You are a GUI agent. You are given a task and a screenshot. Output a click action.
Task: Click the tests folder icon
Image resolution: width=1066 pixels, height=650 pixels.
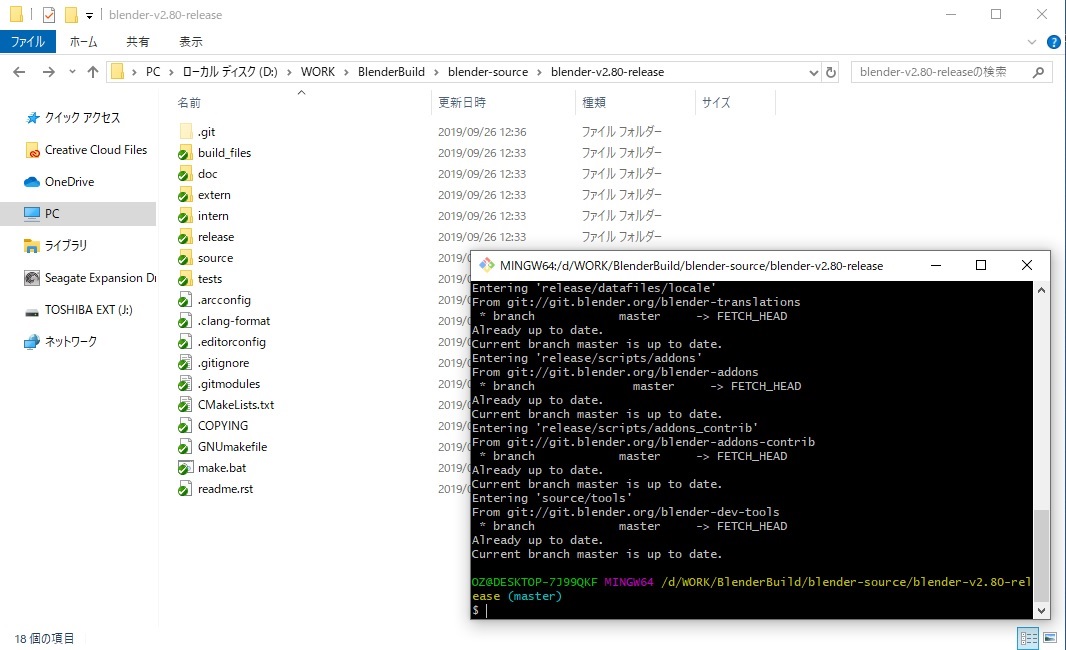pyautogui.click(x=185, y=279)
